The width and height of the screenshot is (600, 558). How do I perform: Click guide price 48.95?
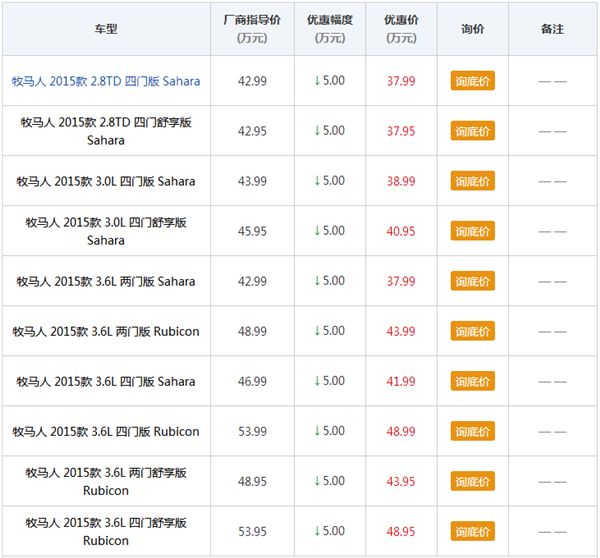click(252, 482)
